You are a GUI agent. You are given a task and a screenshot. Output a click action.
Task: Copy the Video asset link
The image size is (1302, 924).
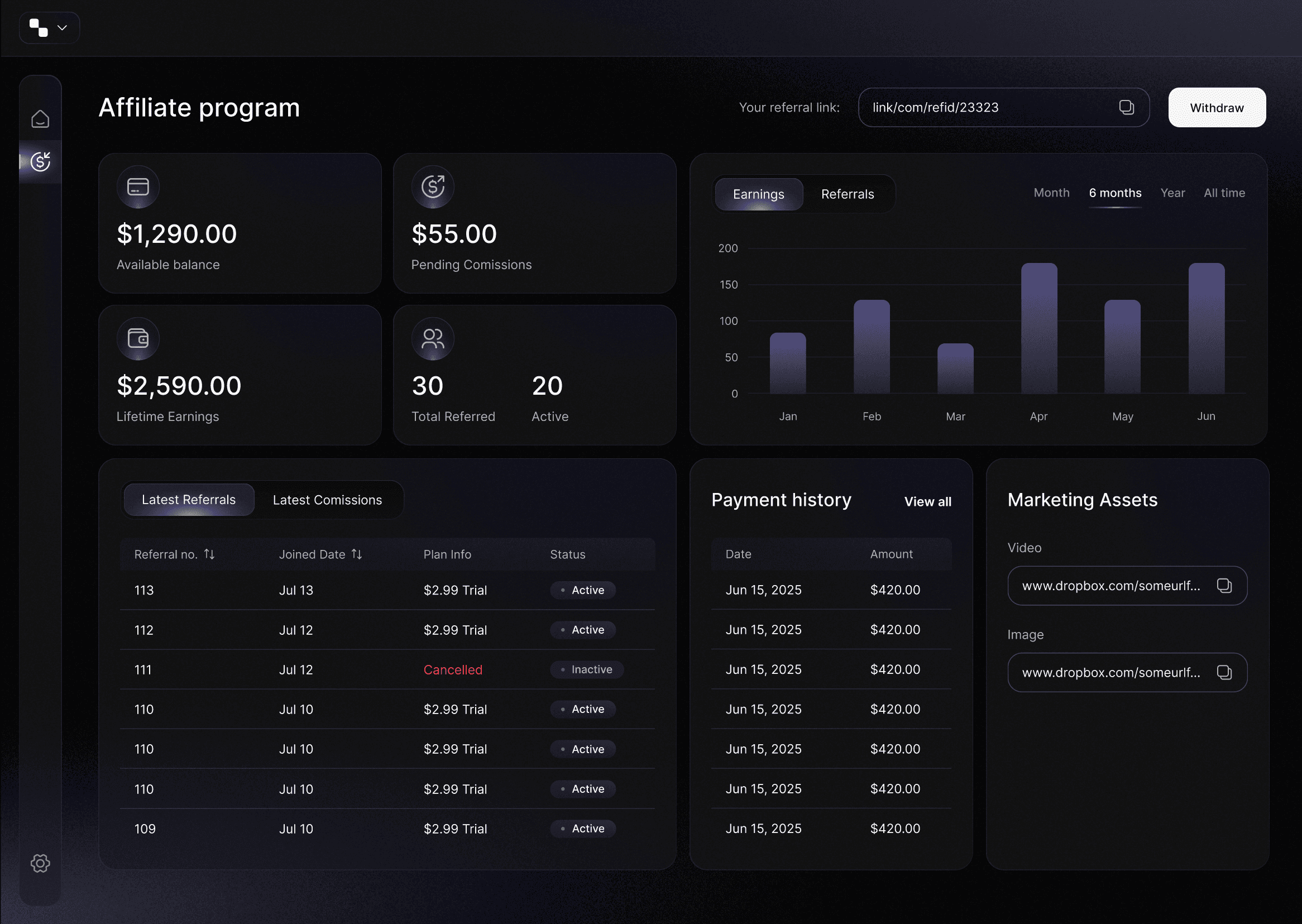tap(1223, 586)
